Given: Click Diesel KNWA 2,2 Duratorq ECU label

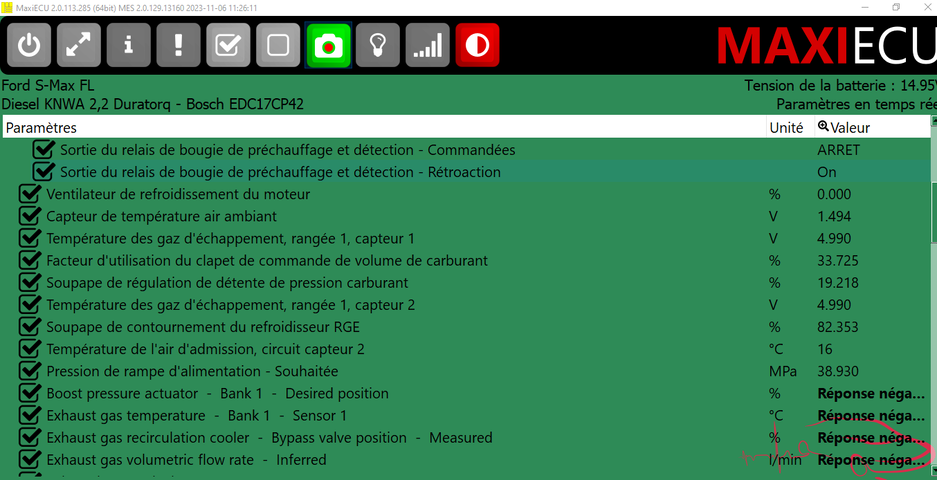Looking at the screenshot, I should click(x=152, y=105).
